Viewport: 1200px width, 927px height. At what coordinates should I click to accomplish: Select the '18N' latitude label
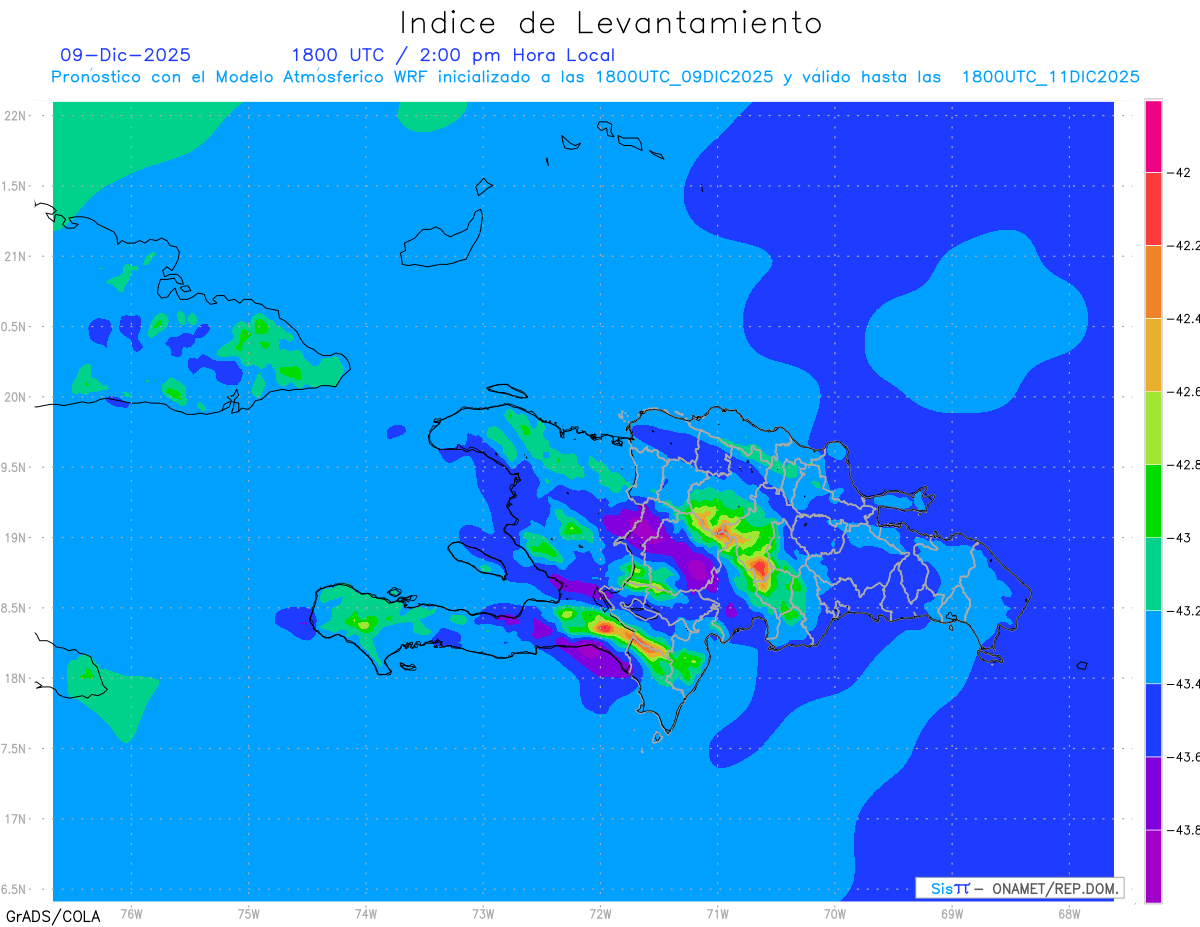[16, 678]
